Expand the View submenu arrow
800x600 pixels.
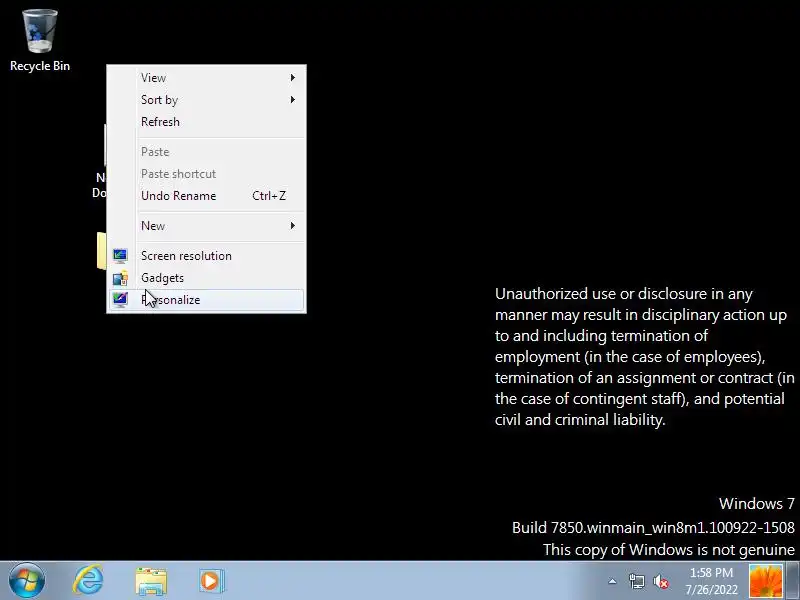(292, 78)
